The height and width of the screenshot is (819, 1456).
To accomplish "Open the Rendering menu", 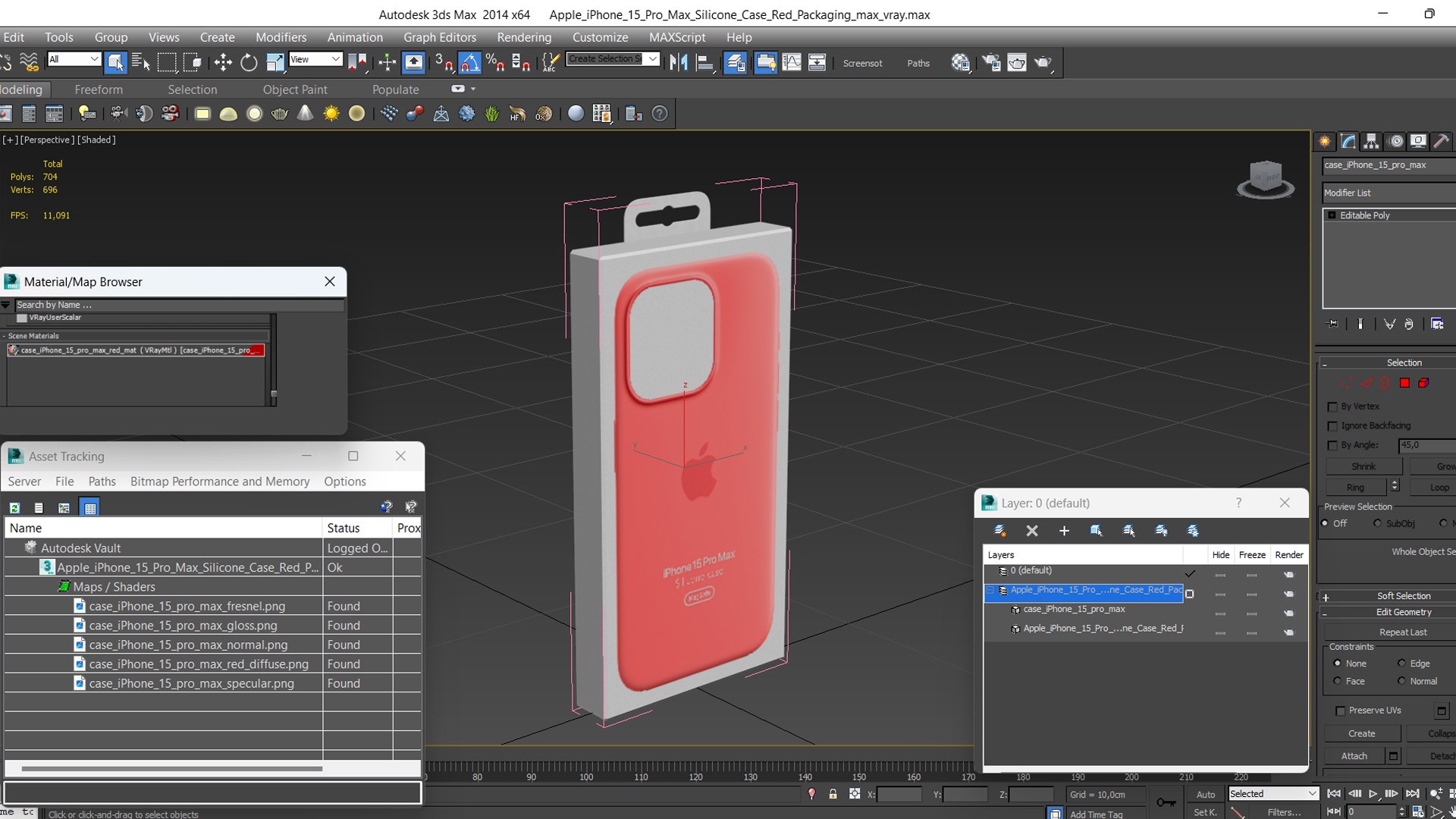I will click(524, 37).
